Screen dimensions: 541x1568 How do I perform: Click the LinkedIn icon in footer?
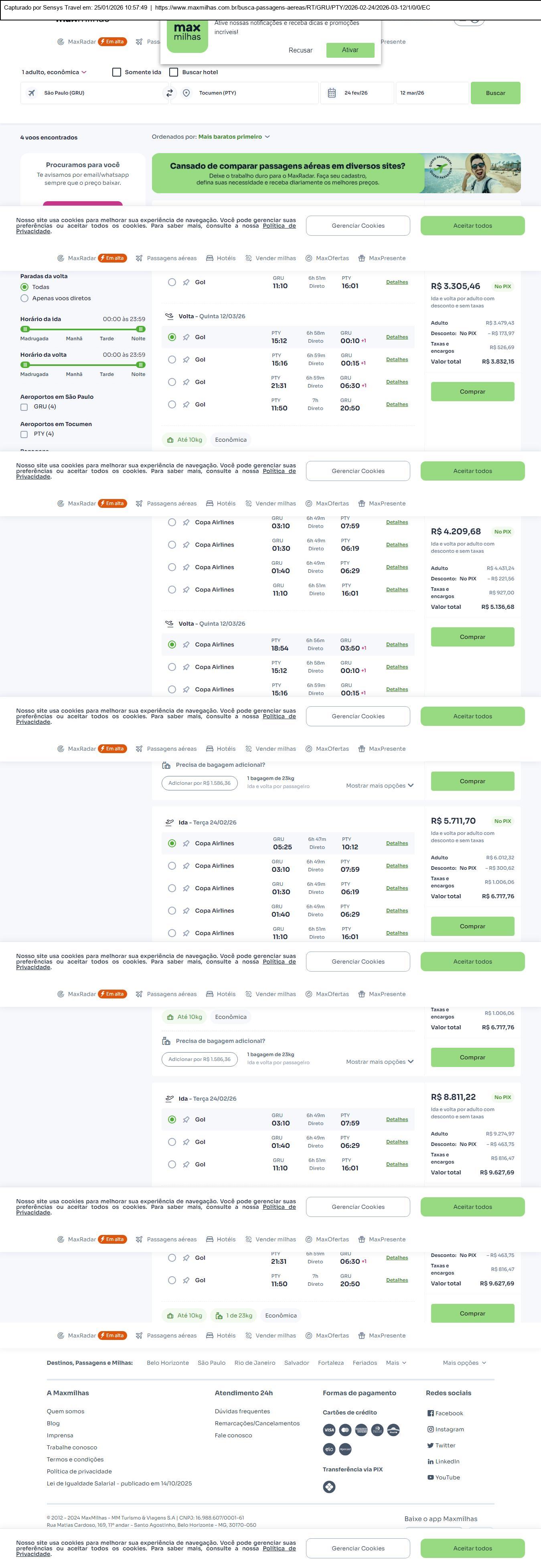pyautogui.click(x=430, y=1461)
